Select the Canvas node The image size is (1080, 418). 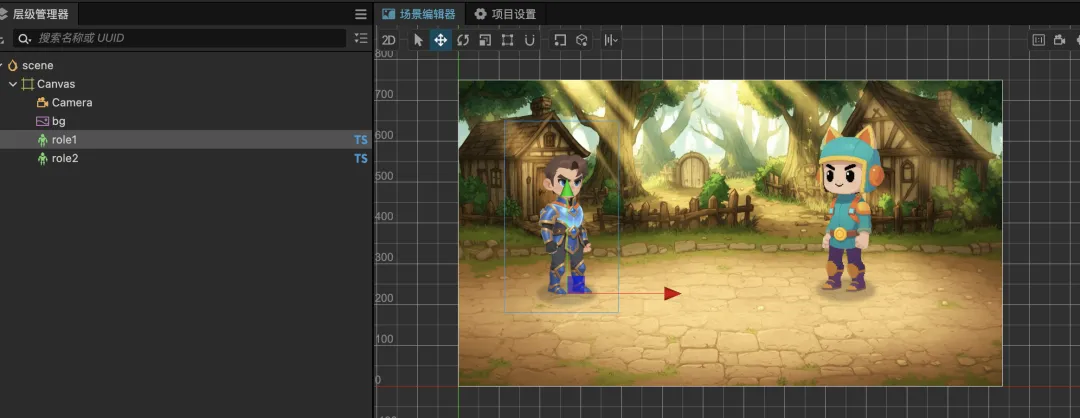point(186,84)
